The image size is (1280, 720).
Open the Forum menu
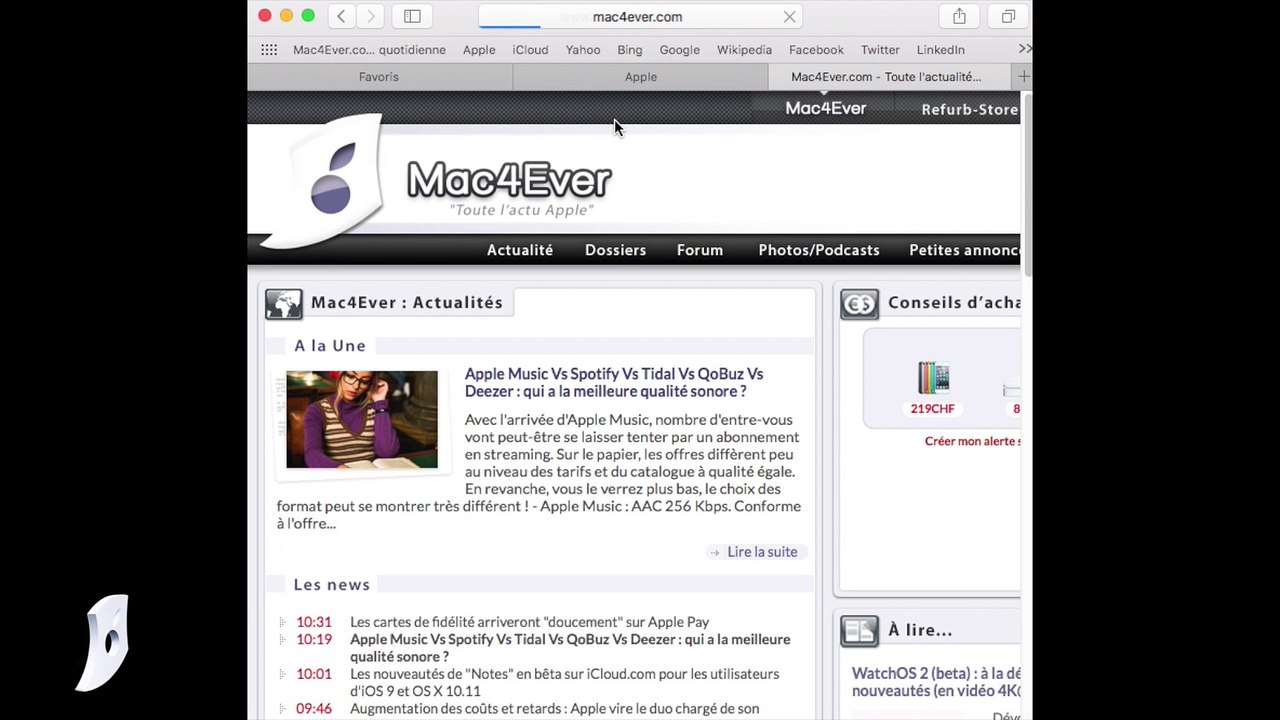pyautogui.click(x=700, y=250)
